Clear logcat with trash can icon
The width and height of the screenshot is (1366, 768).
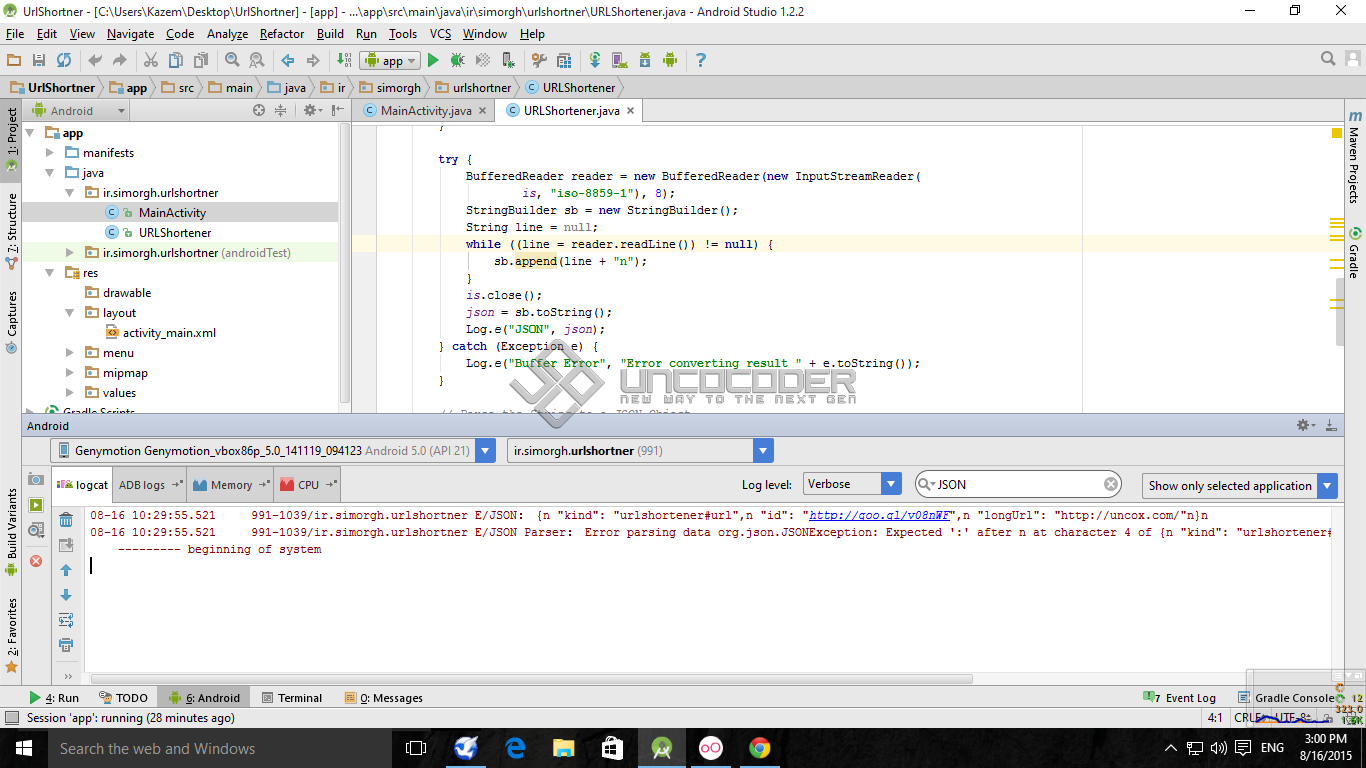(x=66, y=520)
